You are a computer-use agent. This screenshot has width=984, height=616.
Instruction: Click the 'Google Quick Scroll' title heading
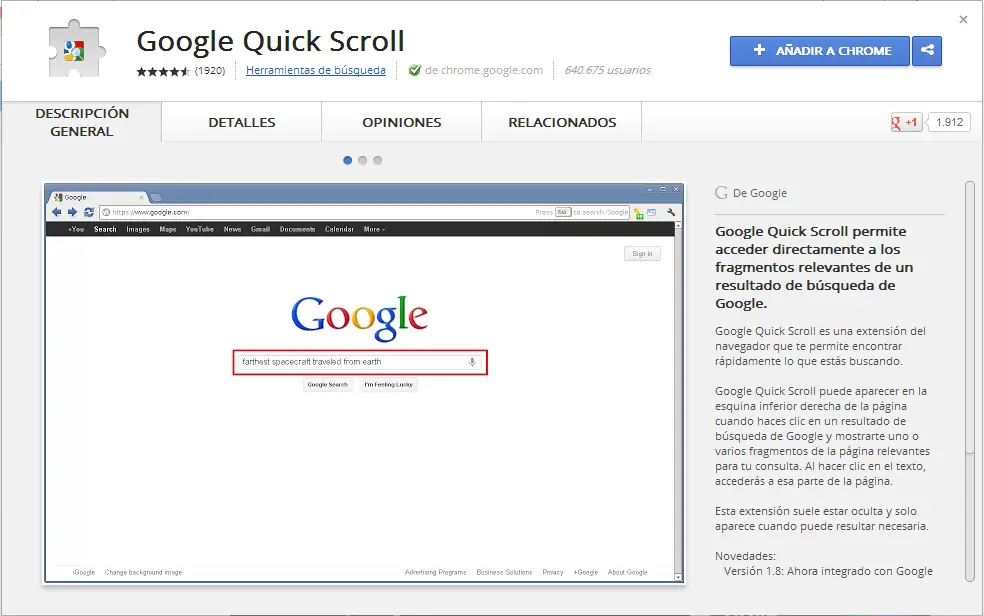pos(270,41)
